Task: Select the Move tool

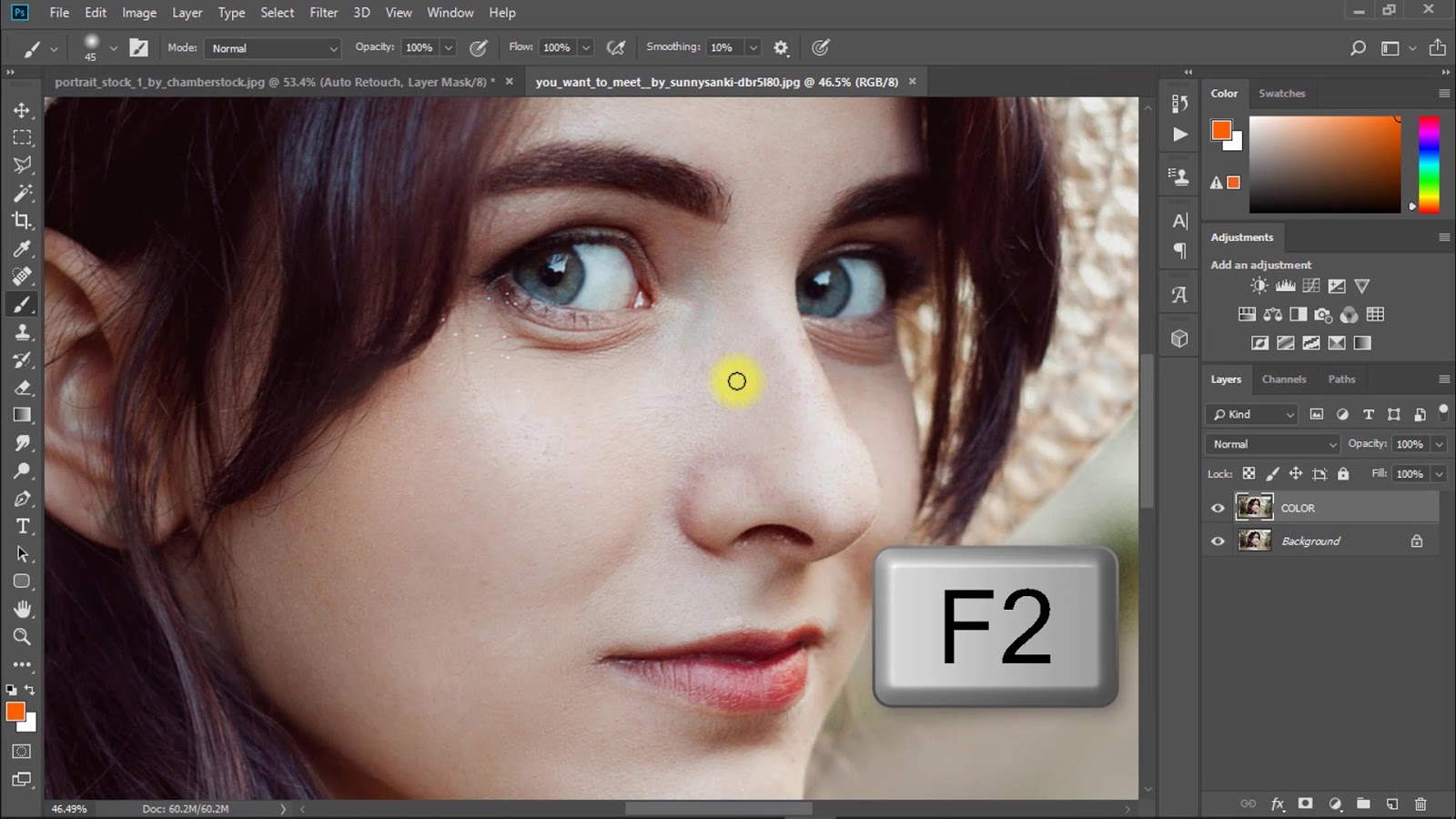Action: pyautogui.click(x=22, y=110)
